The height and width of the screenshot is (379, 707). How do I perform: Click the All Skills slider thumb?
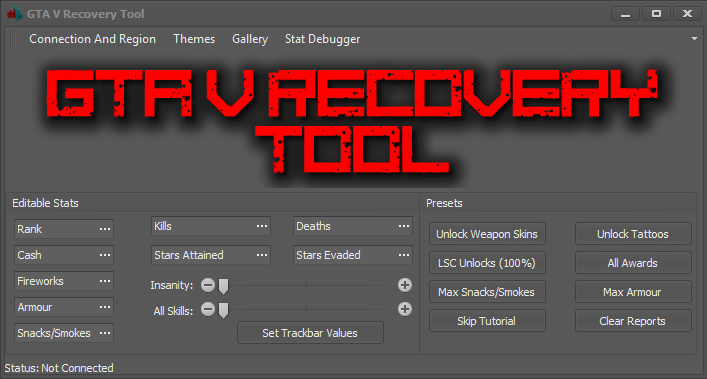tap(223, 310)
